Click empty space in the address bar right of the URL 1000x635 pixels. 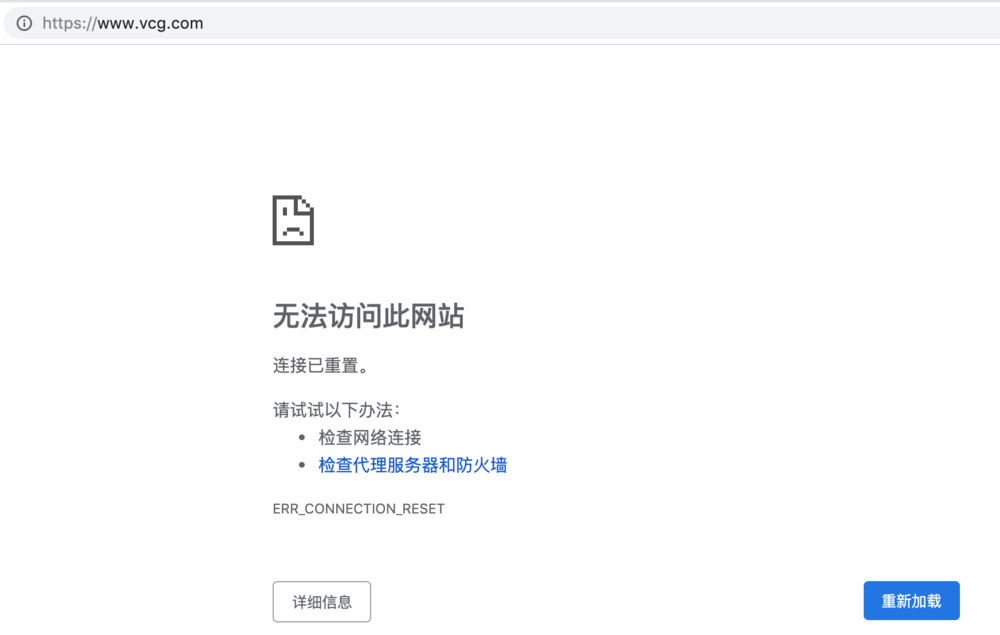click(x=574, y=24)
